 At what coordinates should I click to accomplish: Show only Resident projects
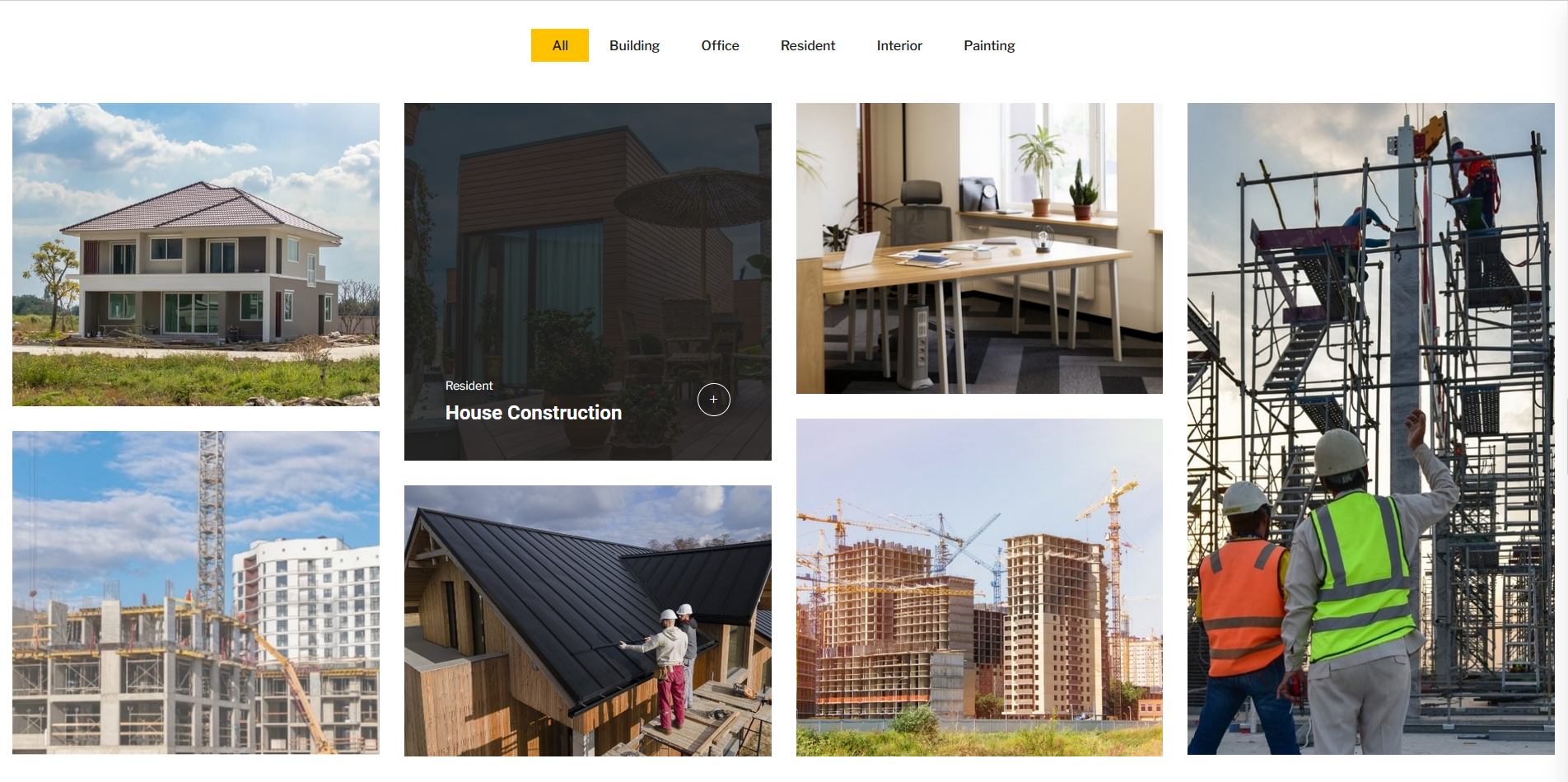click(808, 45)
